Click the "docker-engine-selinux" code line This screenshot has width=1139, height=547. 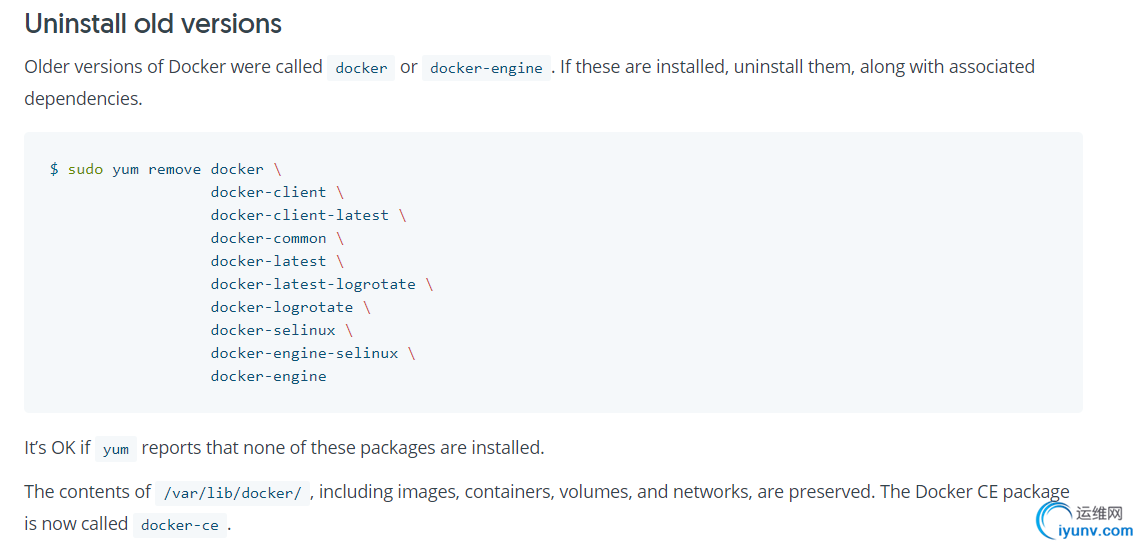pos(313,354)
